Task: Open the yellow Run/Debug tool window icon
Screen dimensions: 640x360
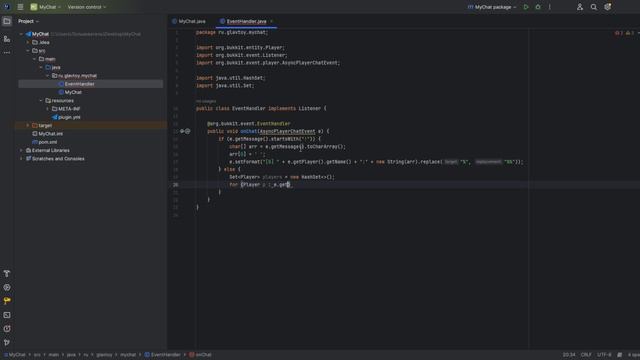Action: pyautogui.click(x=7, y=301)
